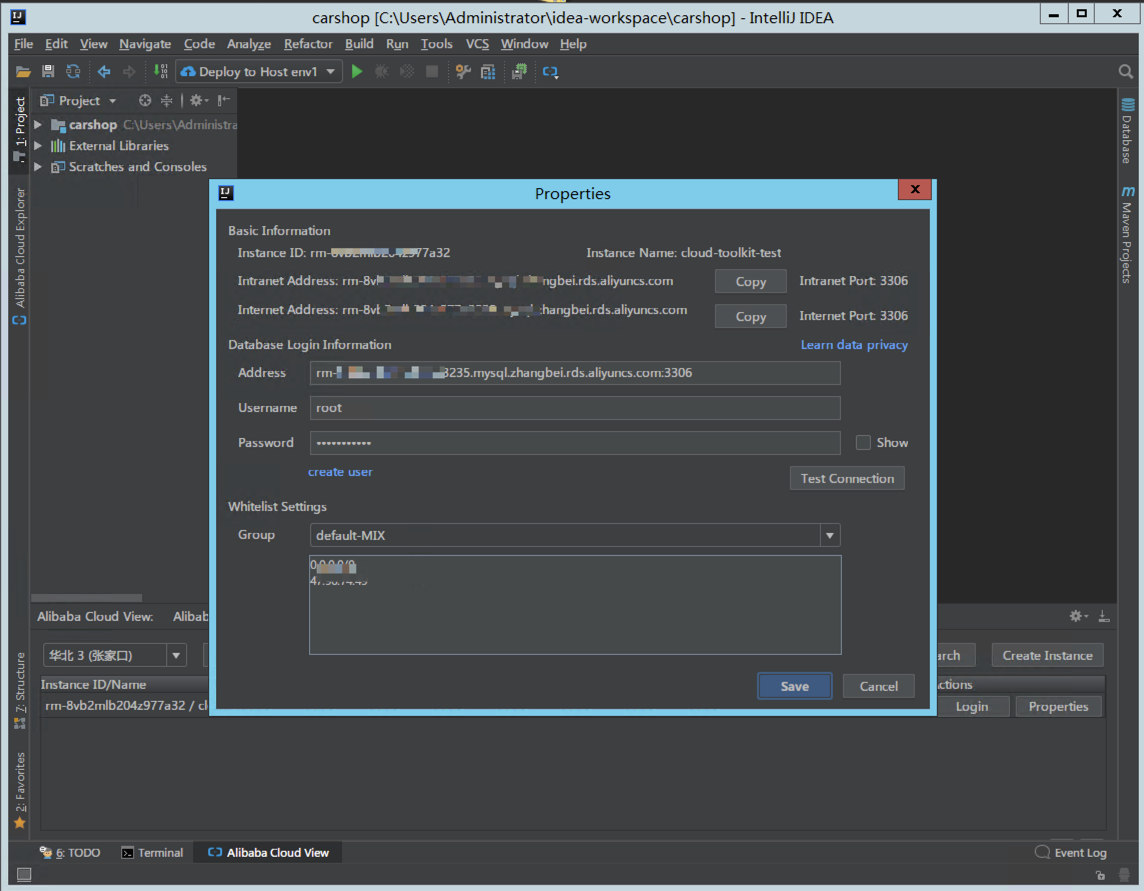Screen dimensions: 1144x891
Task: Click the Address input field
Action: point(575,373)
